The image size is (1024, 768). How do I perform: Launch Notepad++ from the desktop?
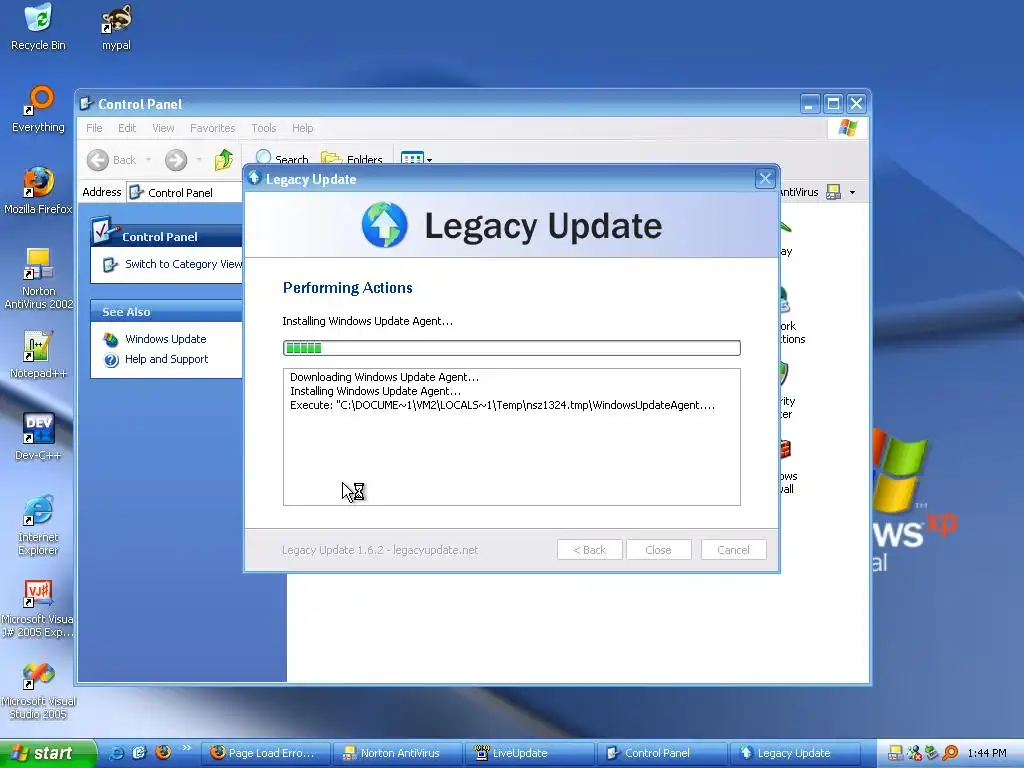pyautogui.click(x=38, y=355)
